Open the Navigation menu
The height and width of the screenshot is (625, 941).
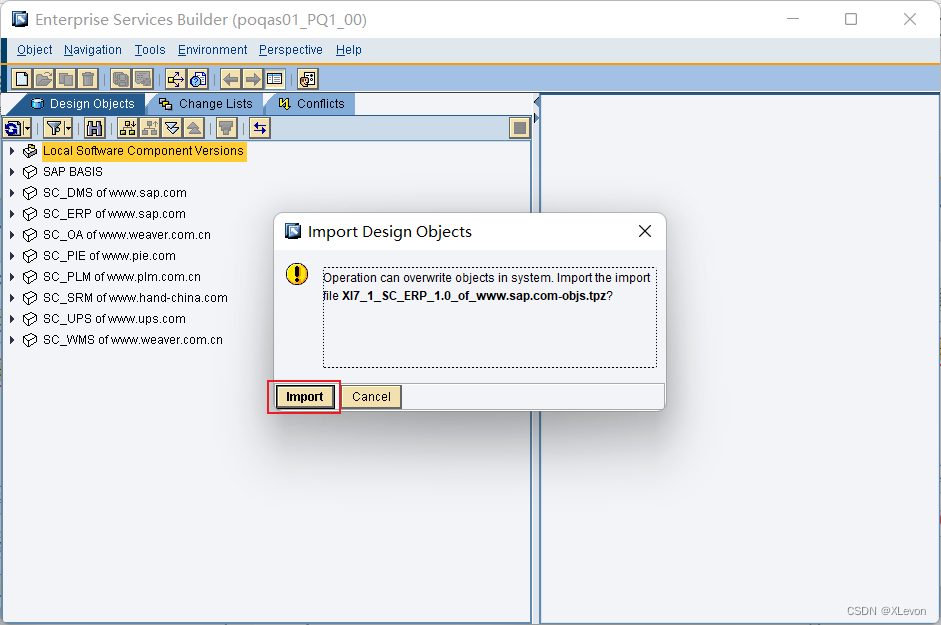(x=92, y=50)
